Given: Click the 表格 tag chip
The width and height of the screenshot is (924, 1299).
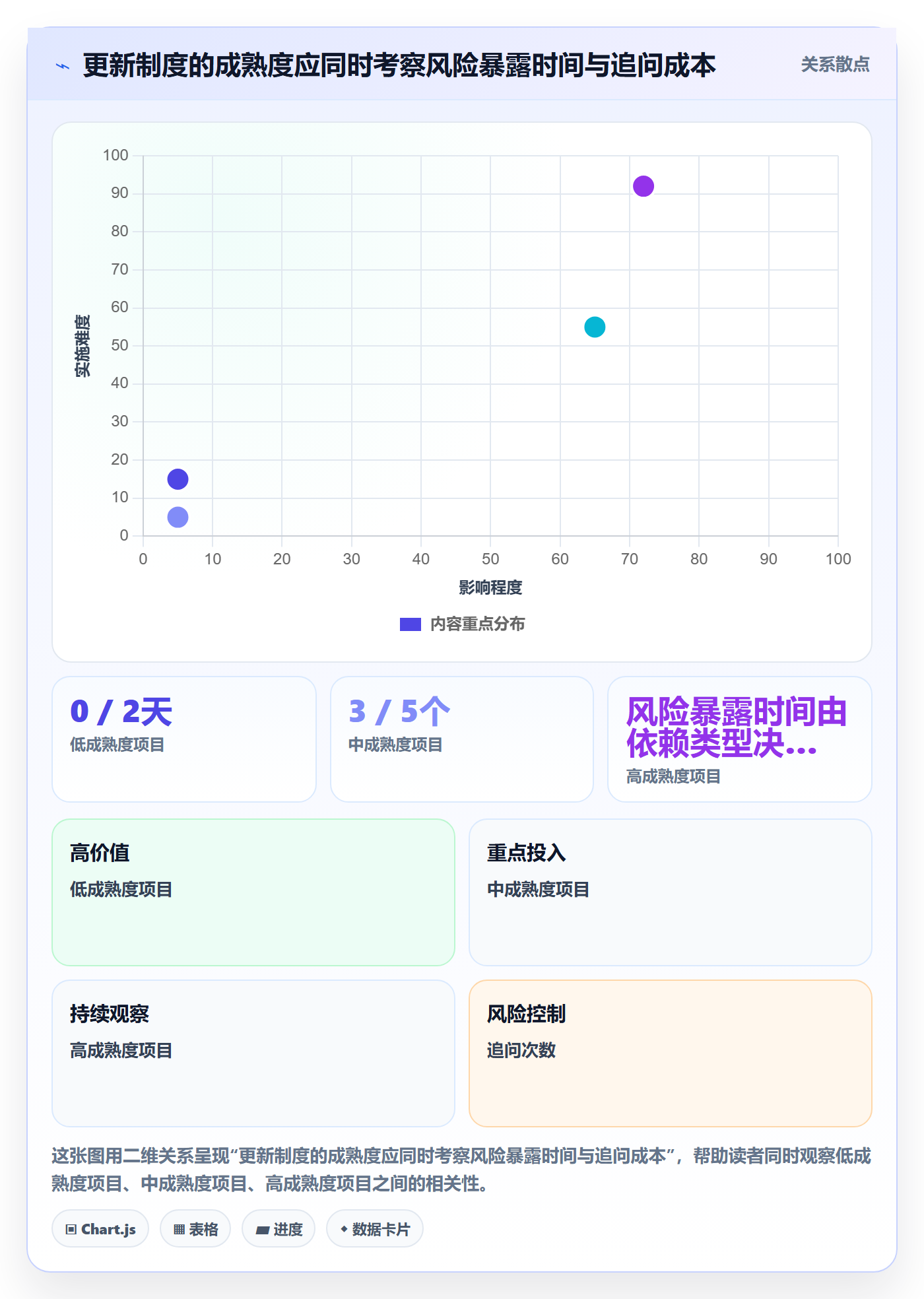Looking at the screenshot, I should [195, 1229].
